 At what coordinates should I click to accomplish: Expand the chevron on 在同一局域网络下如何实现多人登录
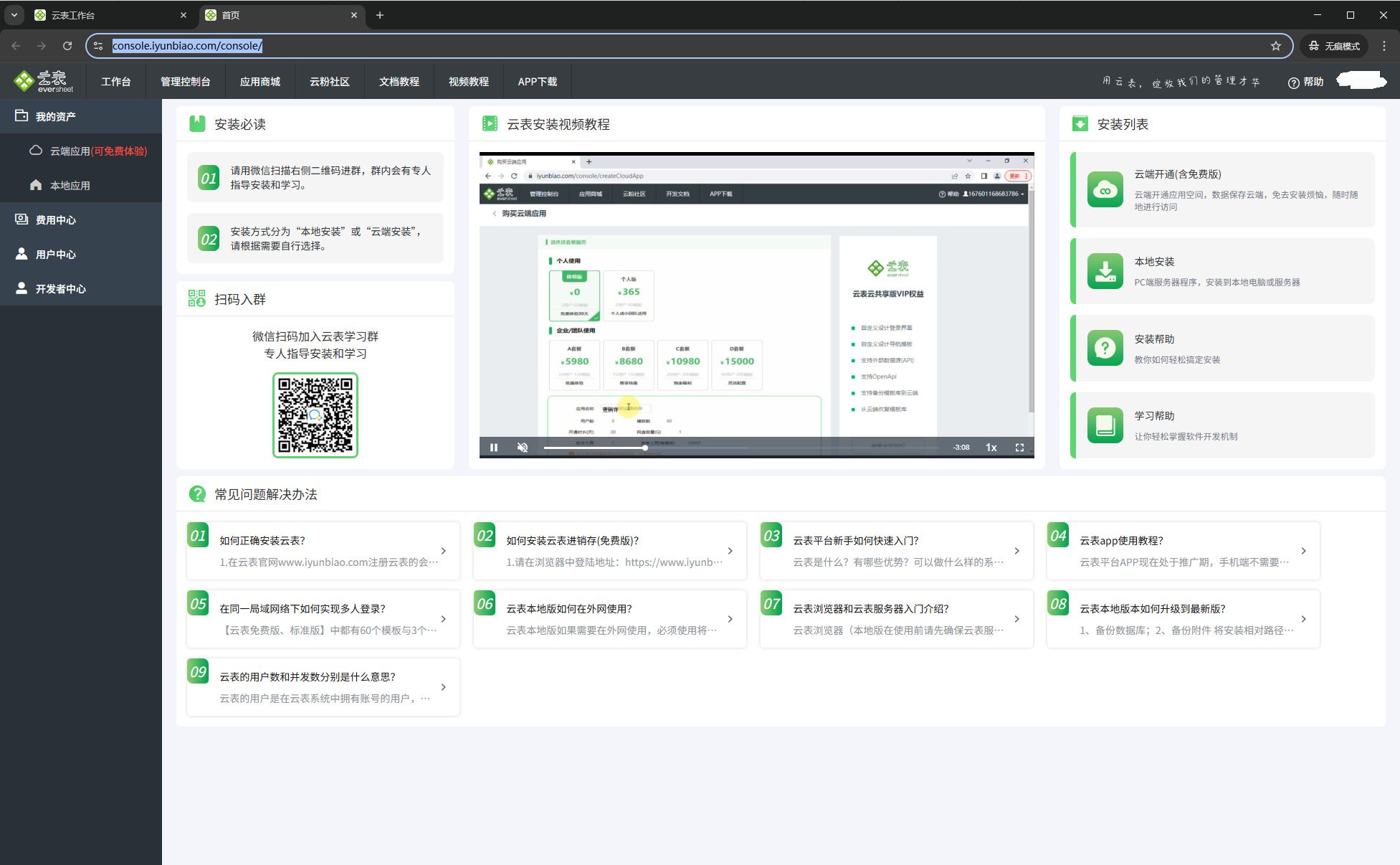tap(443, 619)
